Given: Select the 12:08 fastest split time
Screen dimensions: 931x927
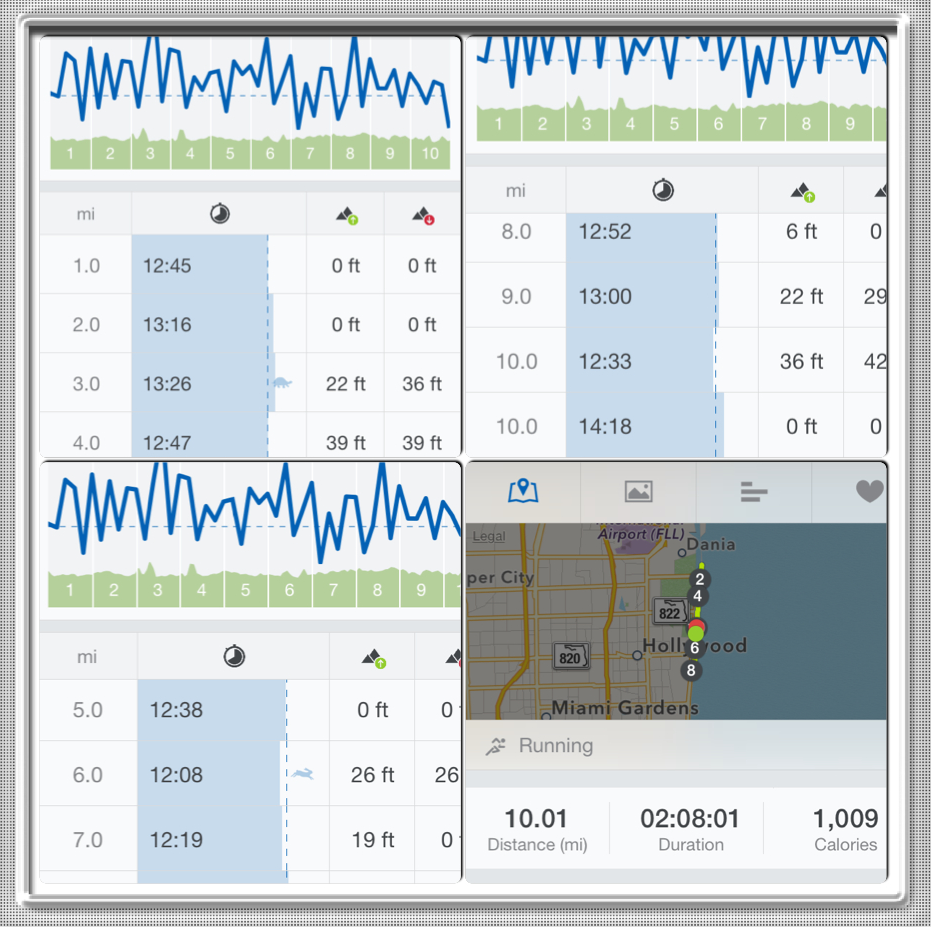Looking at the screenshot, I should click(x=176, y=774).
